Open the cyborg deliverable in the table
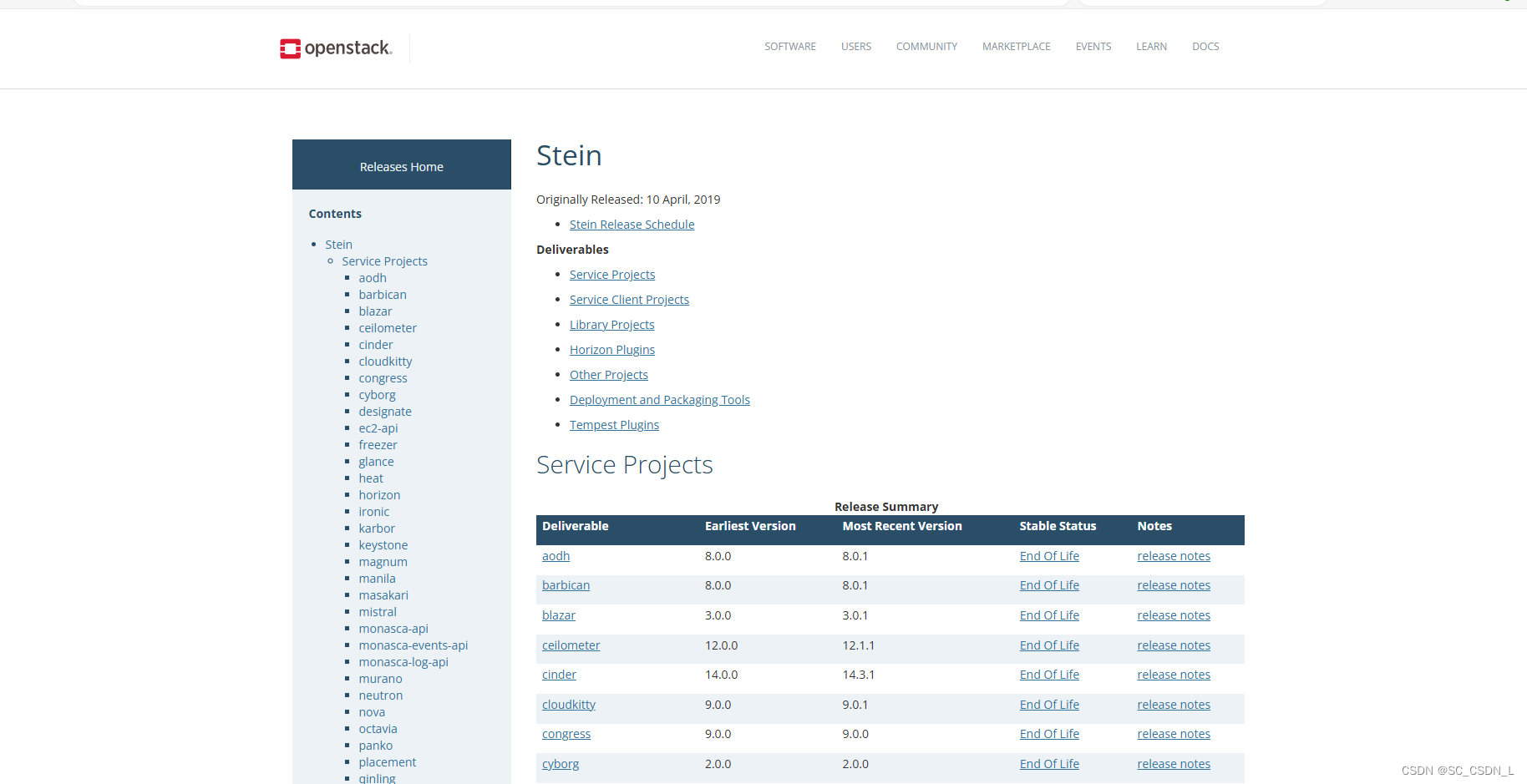This screenshot has width=1527, height=784. (x=561, y=764)
